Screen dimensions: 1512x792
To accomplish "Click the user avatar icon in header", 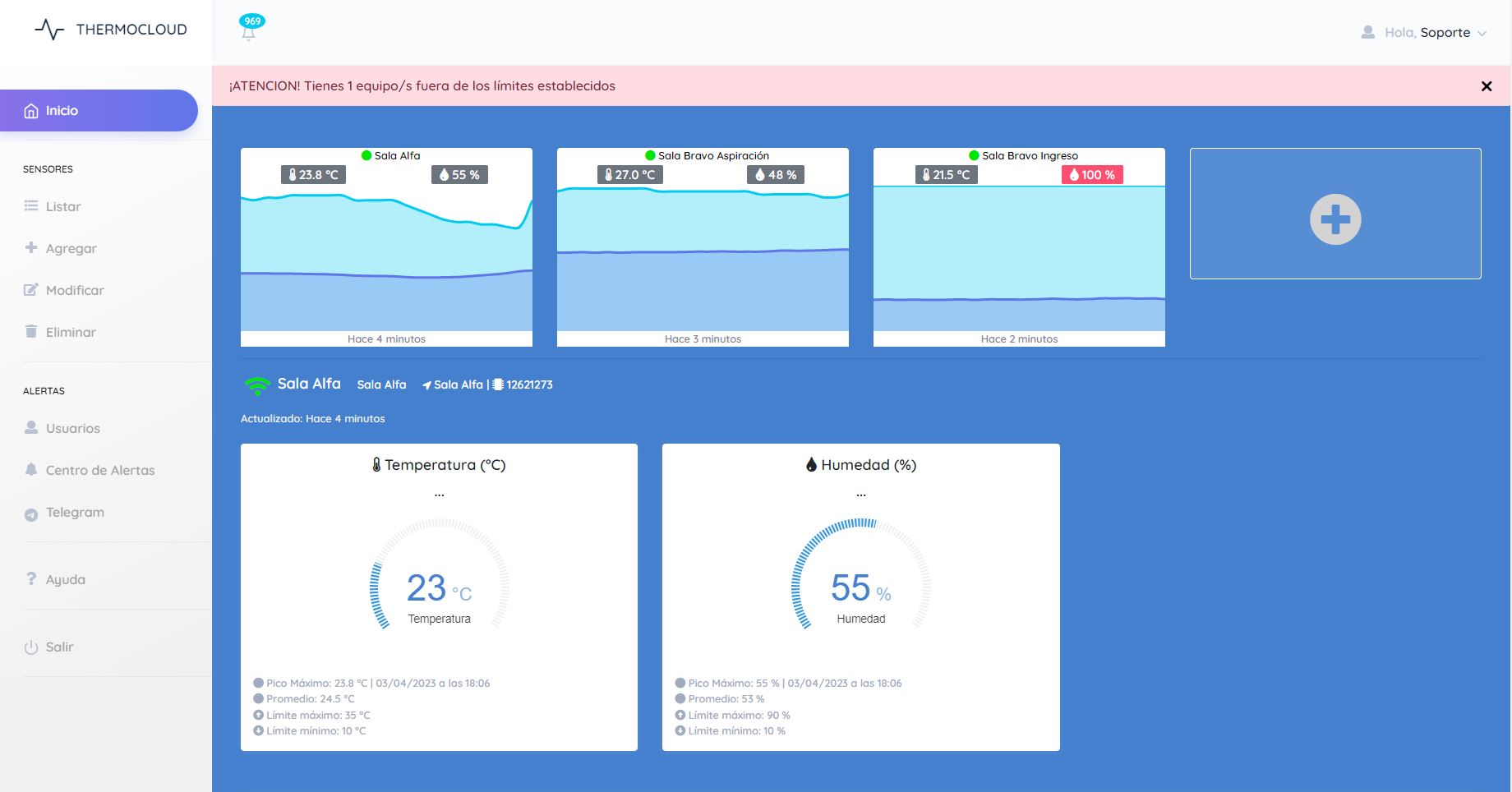I will [1367, 33].
